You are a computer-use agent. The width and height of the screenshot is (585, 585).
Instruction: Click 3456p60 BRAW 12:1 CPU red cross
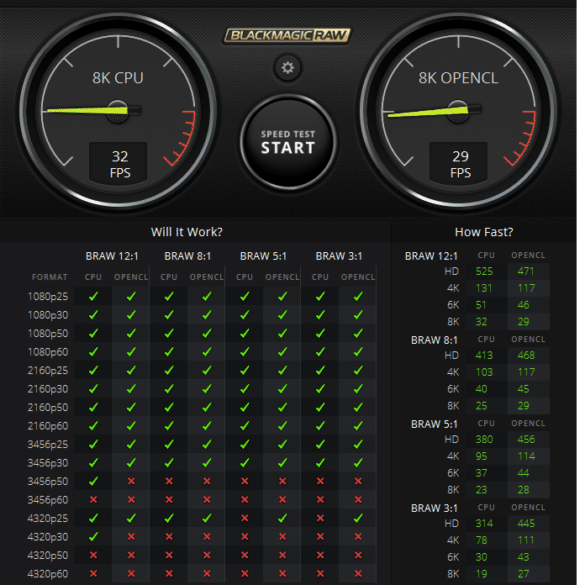coord(93,500)
